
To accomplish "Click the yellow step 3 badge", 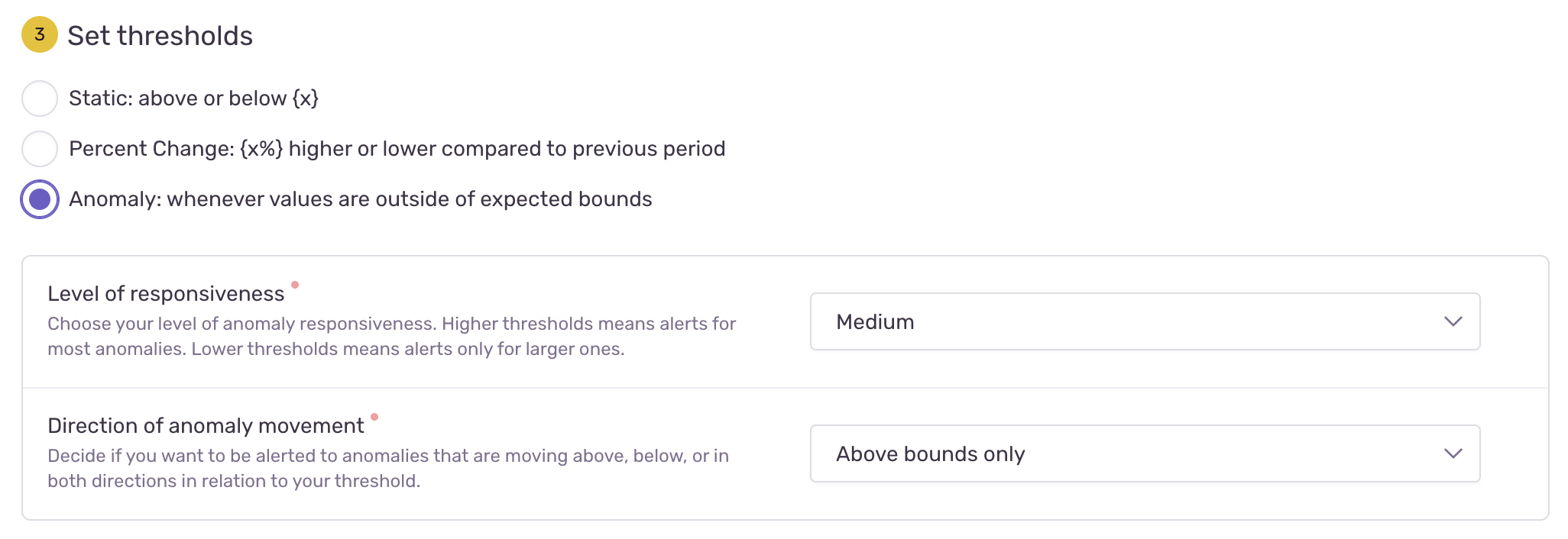I will click(x=40, y=35).
